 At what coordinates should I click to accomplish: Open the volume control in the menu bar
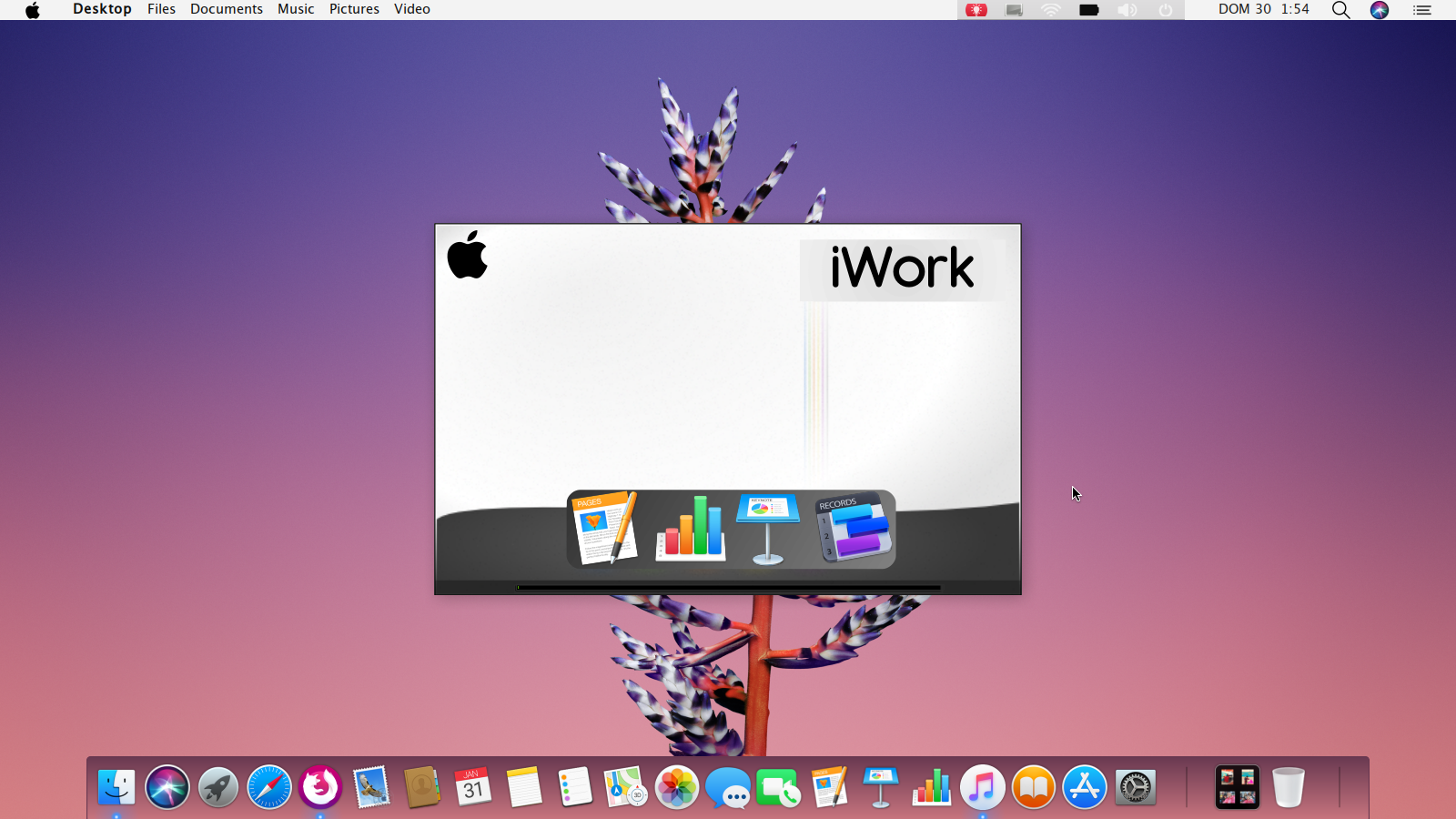click(x=1127, y=10)
